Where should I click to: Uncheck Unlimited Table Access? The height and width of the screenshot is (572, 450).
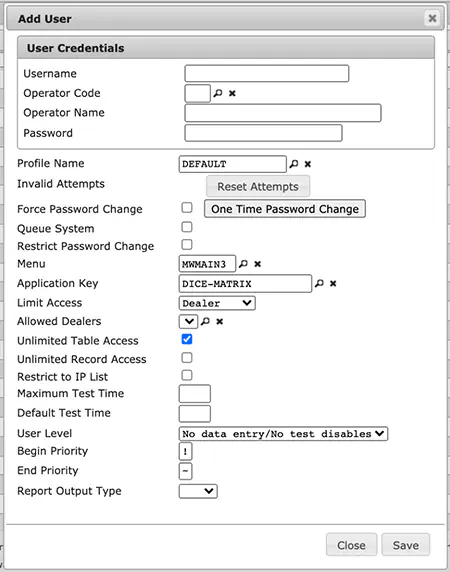[x=187, y=339]
